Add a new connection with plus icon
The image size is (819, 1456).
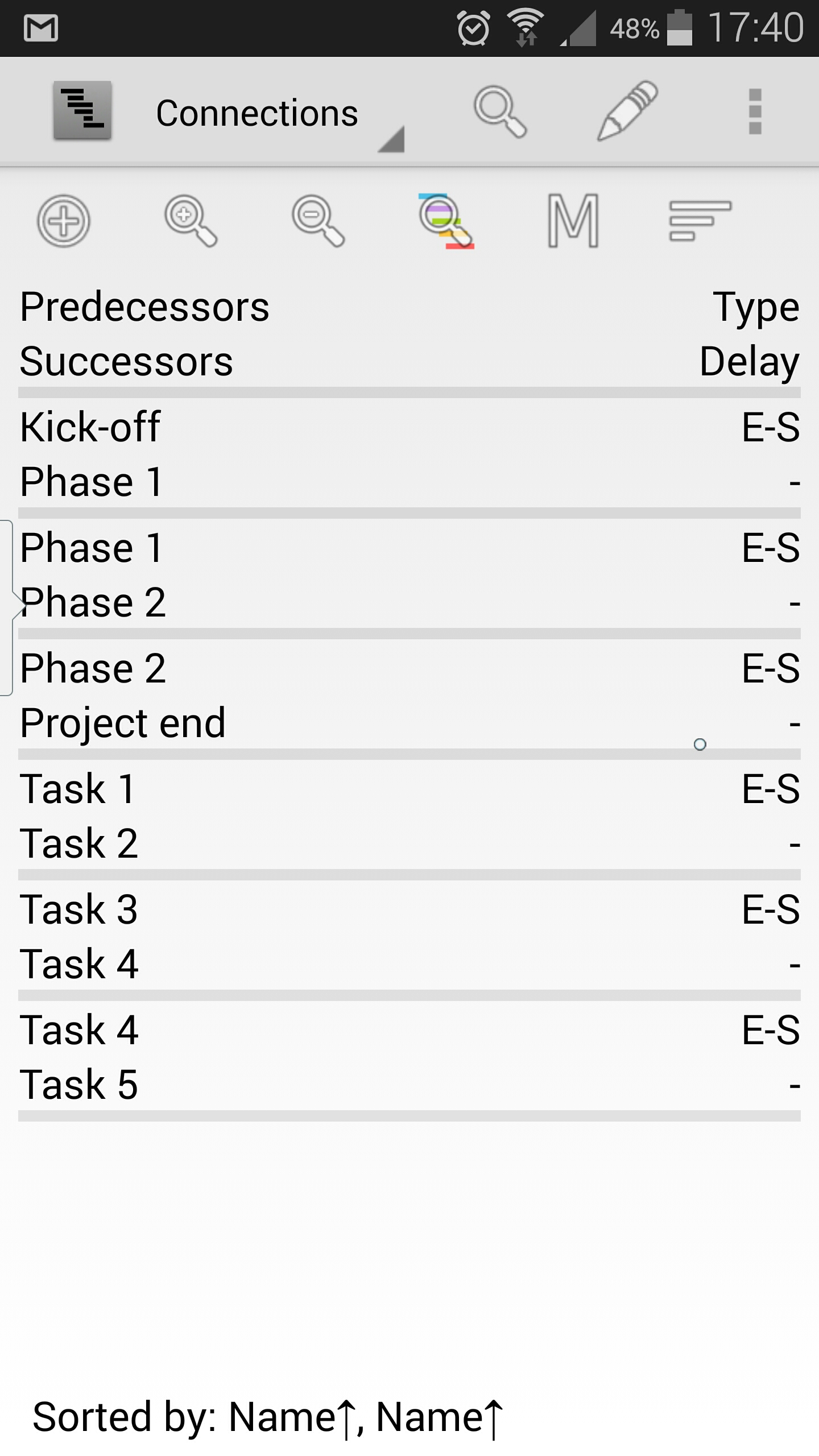pyautogui.click(x=64, y=221)
